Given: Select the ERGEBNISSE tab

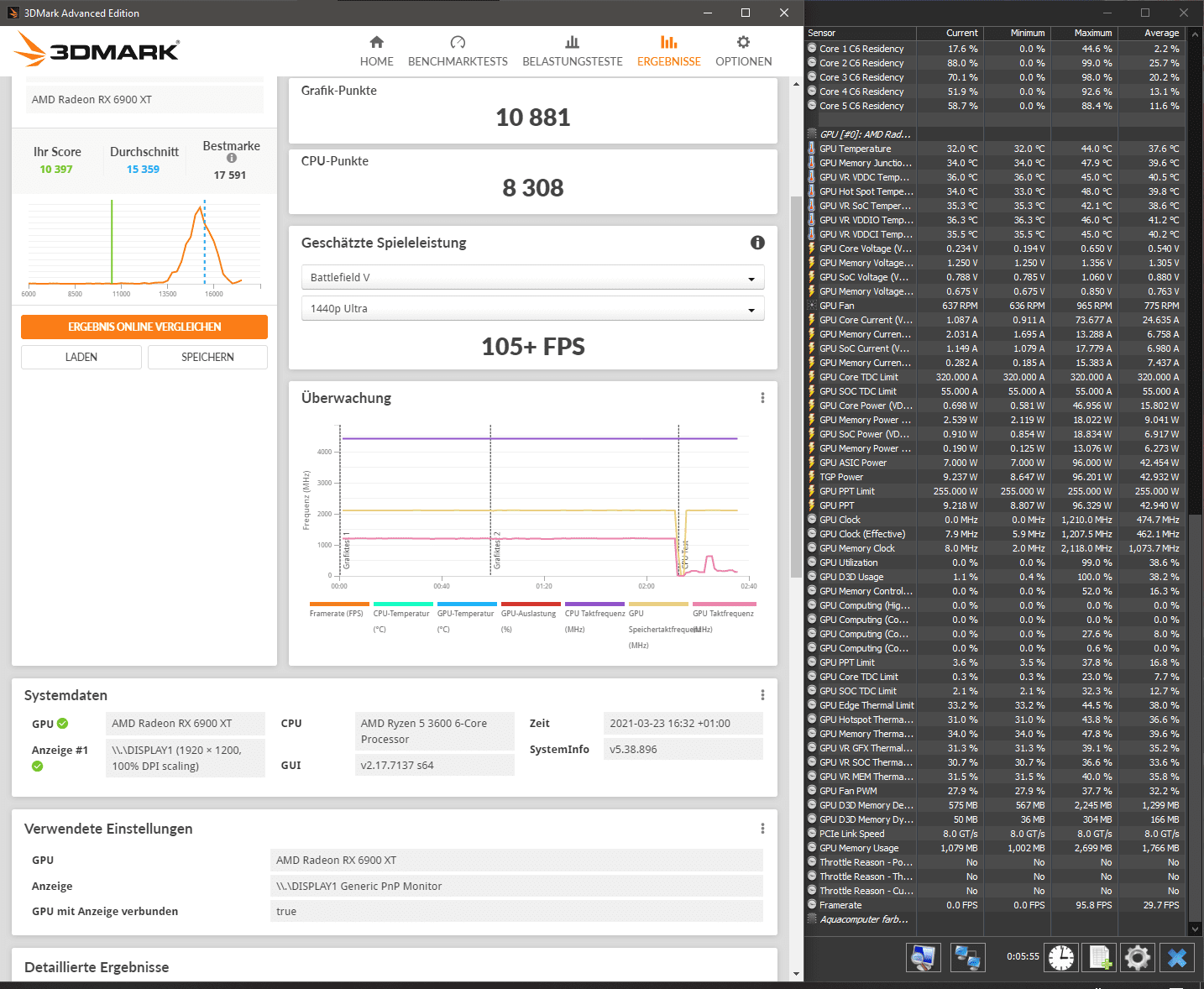Looking at the screenshot, I should (668, 51).
